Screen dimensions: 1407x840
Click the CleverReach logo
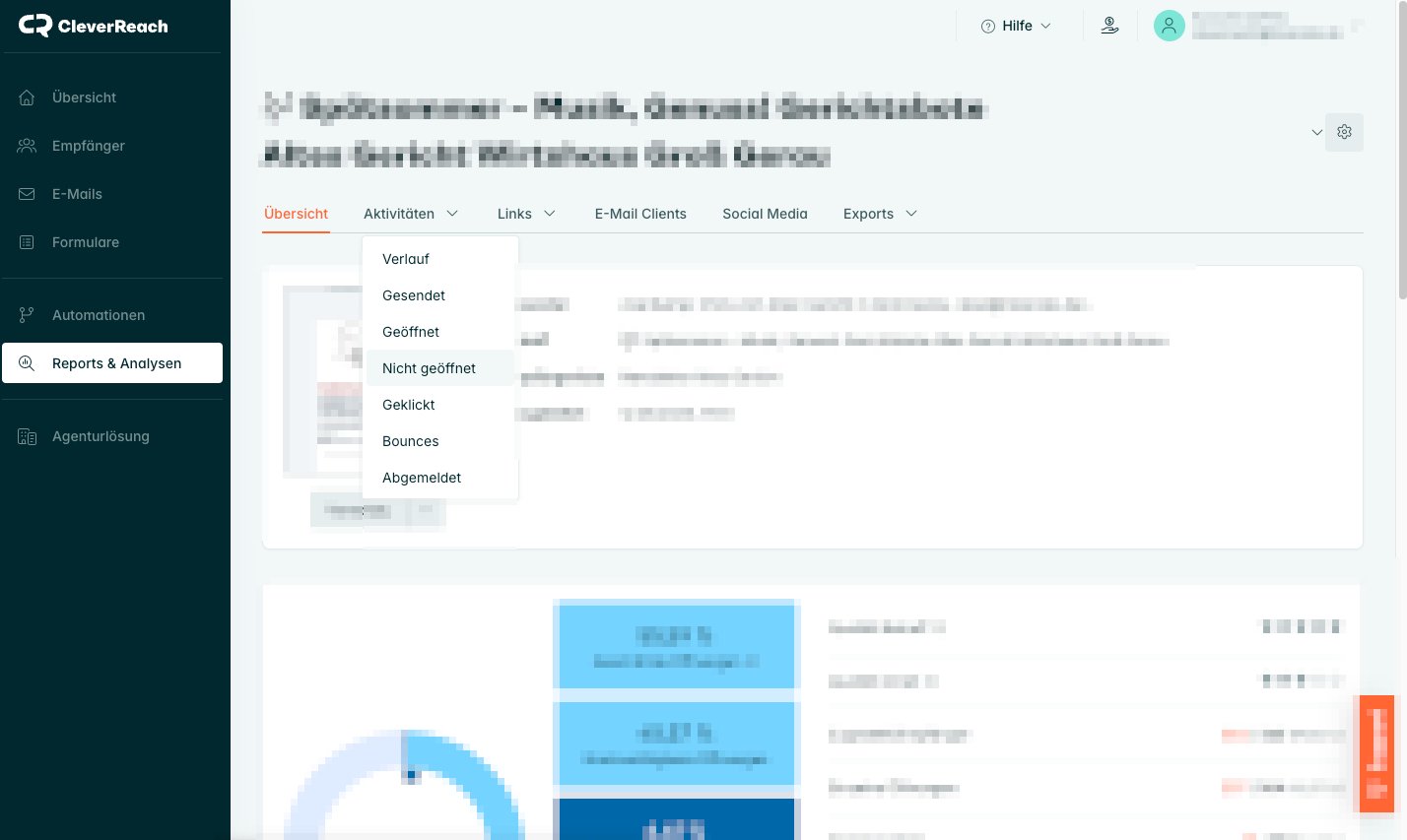click(x=94, y=26)
